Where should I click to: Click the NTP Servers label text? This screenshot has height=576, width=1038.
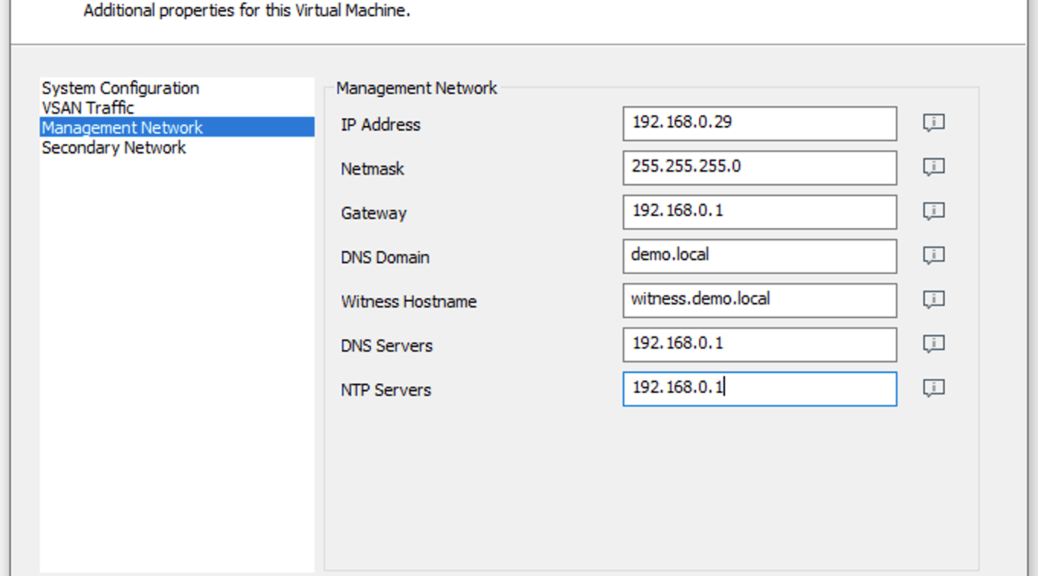point(386,390)
